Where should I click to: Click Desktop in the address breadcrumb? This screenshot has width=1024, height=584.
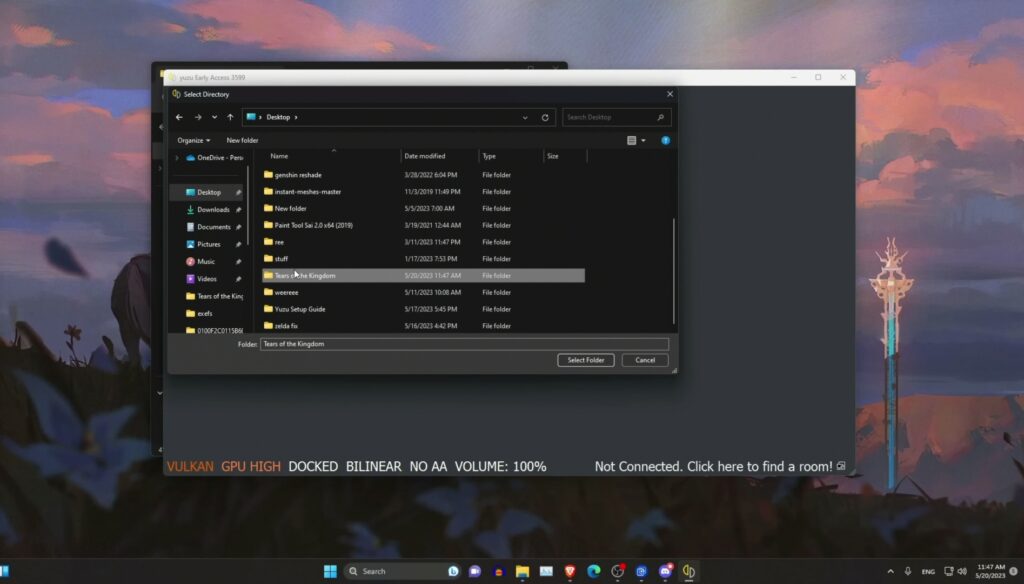click(x=278, y=118)
